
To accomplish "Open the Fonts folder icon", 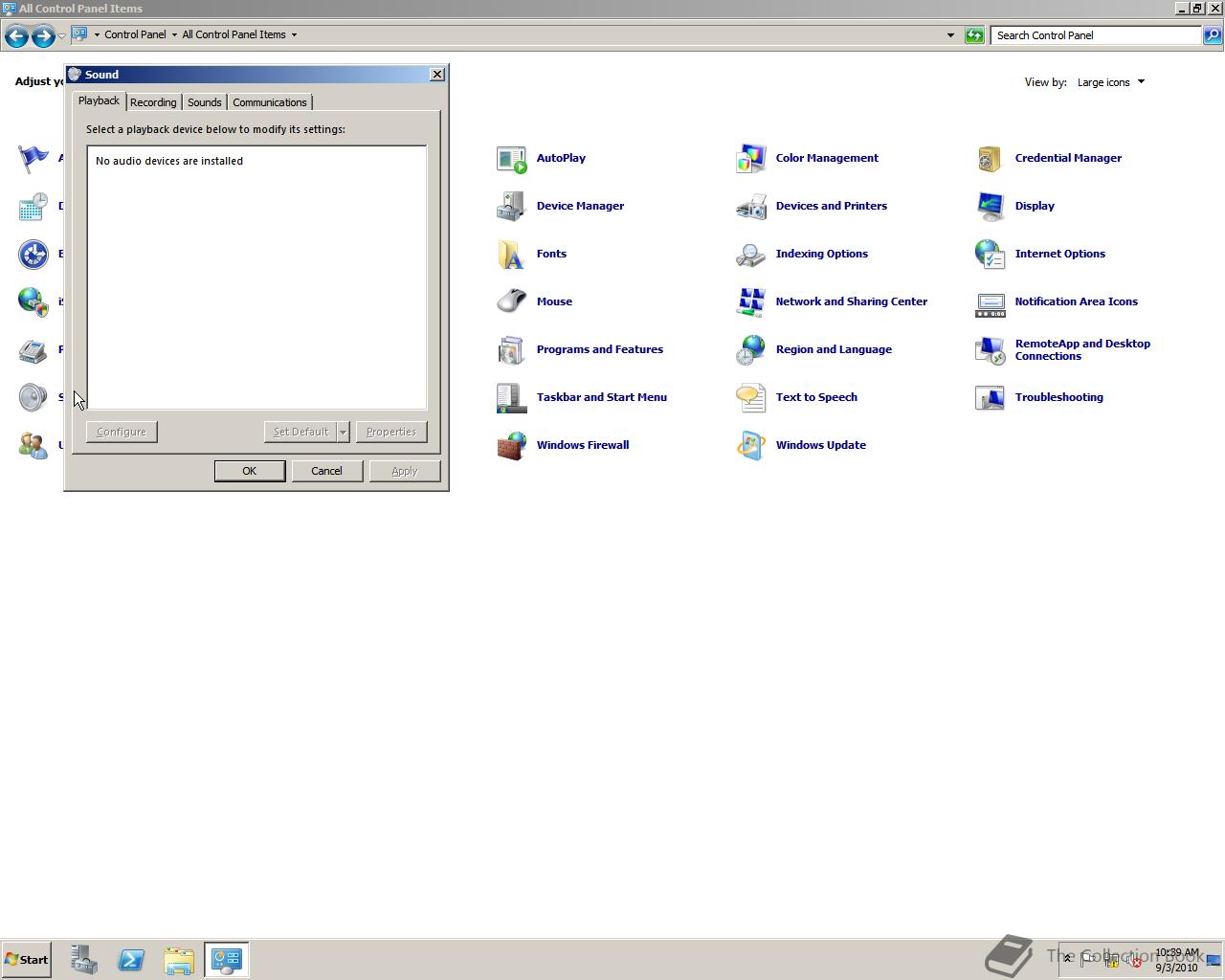I will tap(512, 255).
